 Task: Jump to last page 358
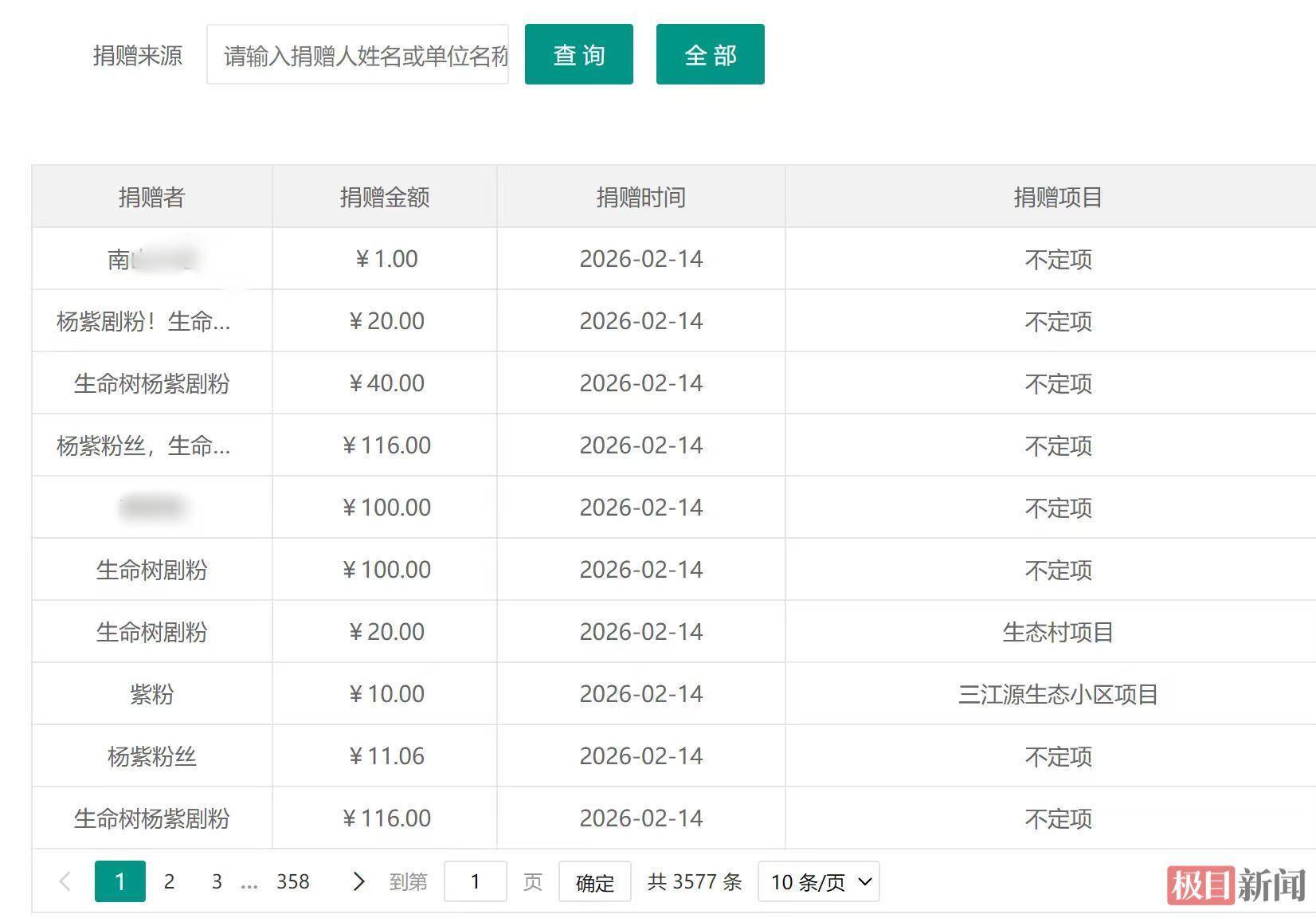[x=292, y=881]
